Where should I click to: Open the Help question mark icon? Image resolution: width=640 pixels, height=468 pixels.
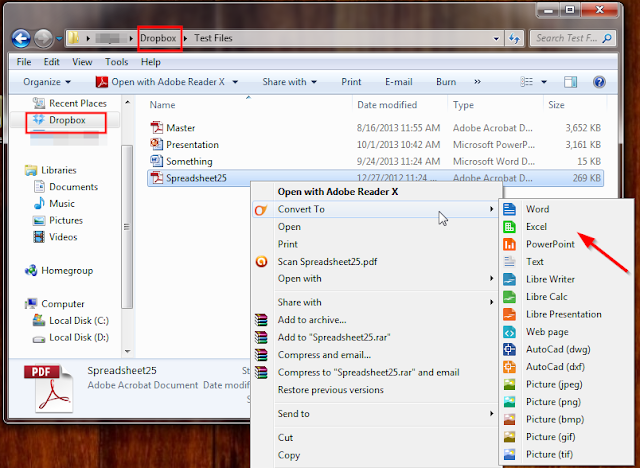pyautogui.click(x=599, y=82)
